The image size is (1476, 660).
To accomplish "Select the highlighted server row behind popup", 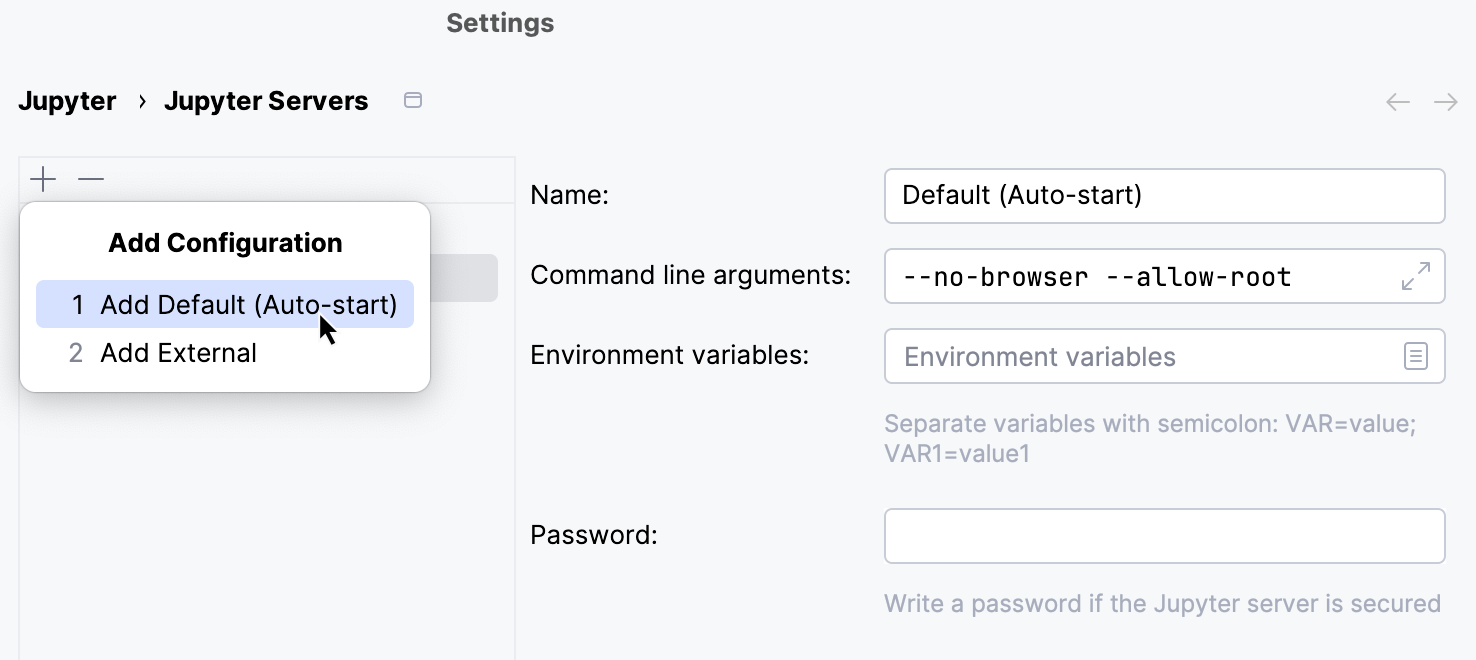I will tap(464, 278).
